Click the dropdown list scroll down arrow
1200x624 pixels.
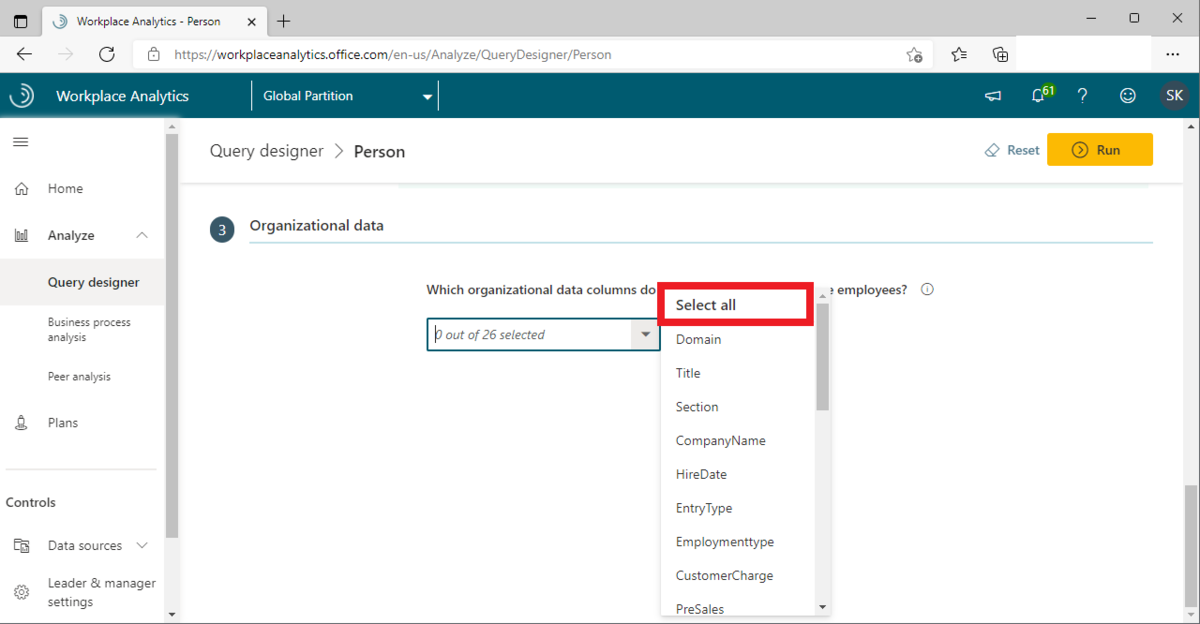click(x=822, y=607)
